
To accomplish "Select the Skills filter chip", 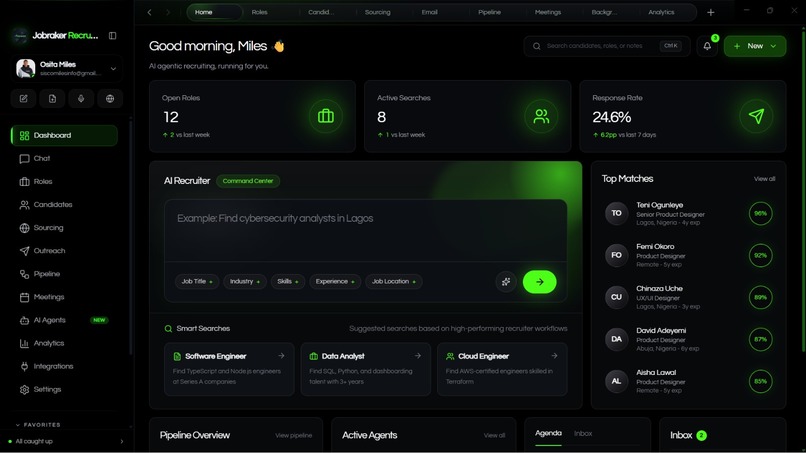I will pyautogui.click(x=288, y=281).
